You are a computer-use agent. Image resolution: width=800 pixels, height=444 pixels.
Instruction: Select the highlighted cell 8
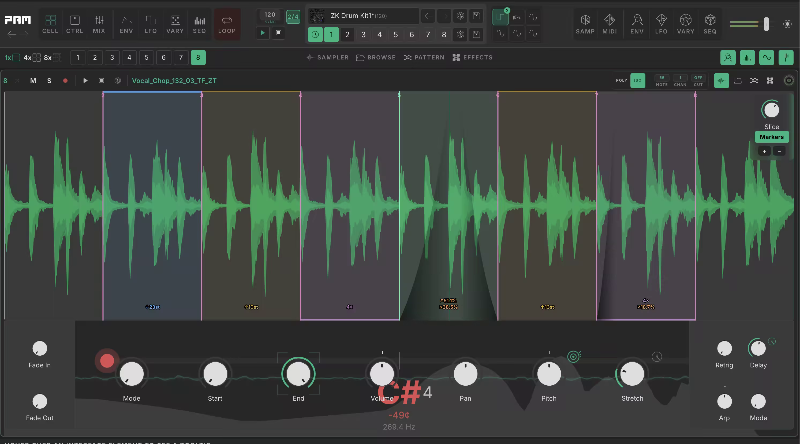coord(198,58)
